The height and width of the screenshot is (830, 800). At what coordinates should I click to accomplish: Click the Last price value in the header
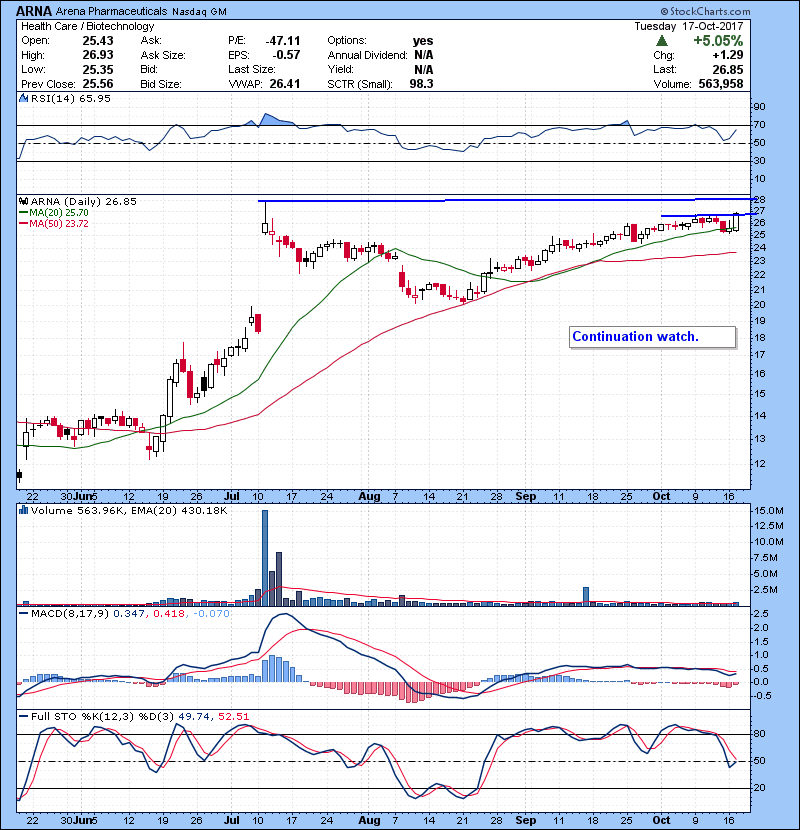pyautogui.click(x=727, y=69)
